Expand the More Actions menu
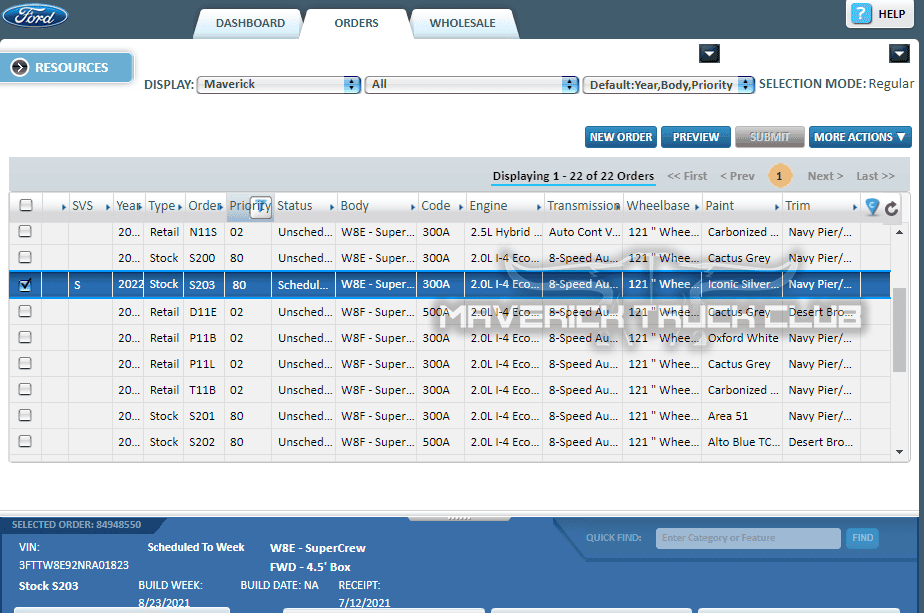Viewport: 924px width, 613px height. coord(860,137)
